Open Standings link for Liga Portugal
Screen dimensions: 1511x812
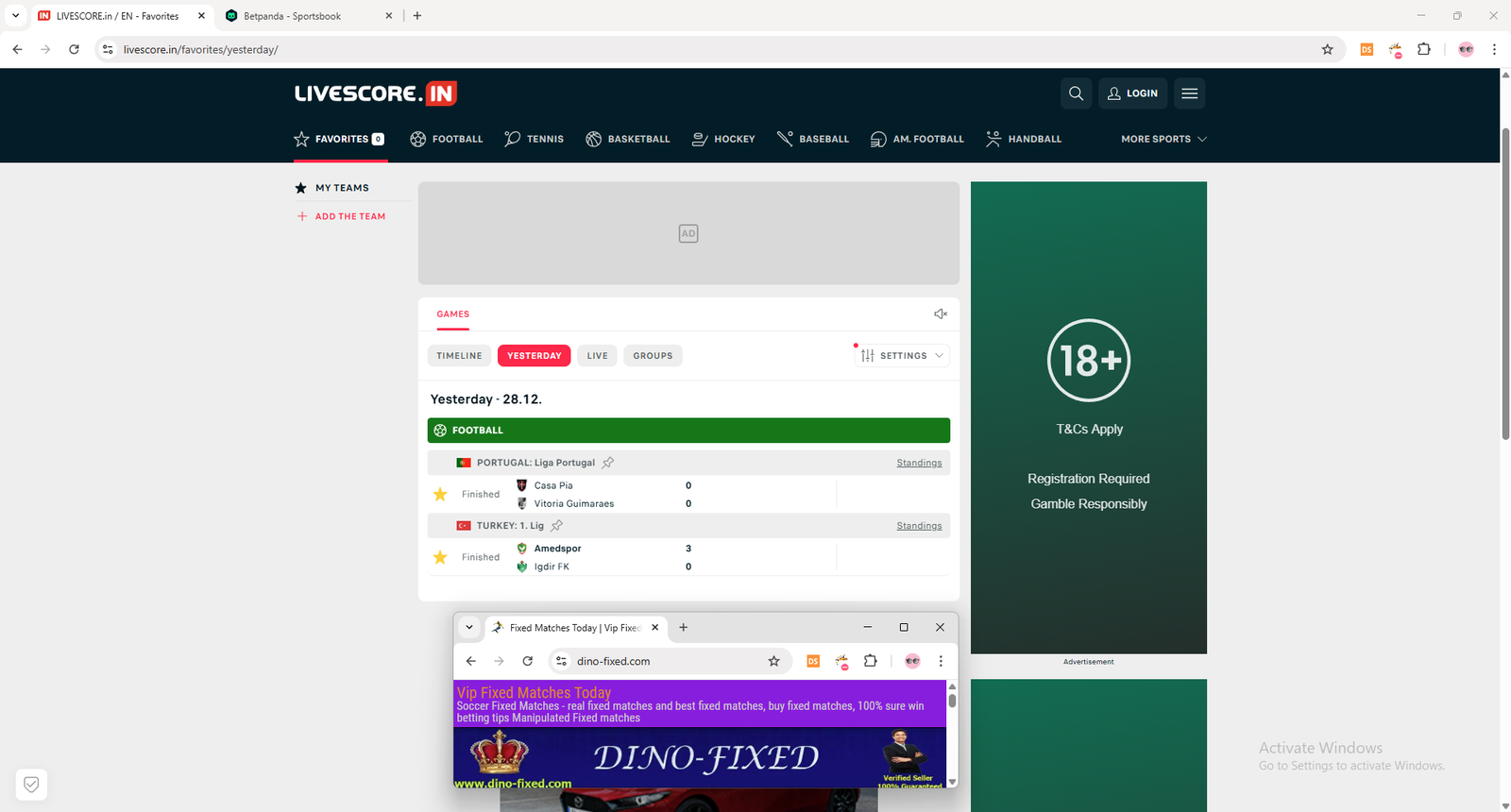pyautogui.click(x=919, y=463)
